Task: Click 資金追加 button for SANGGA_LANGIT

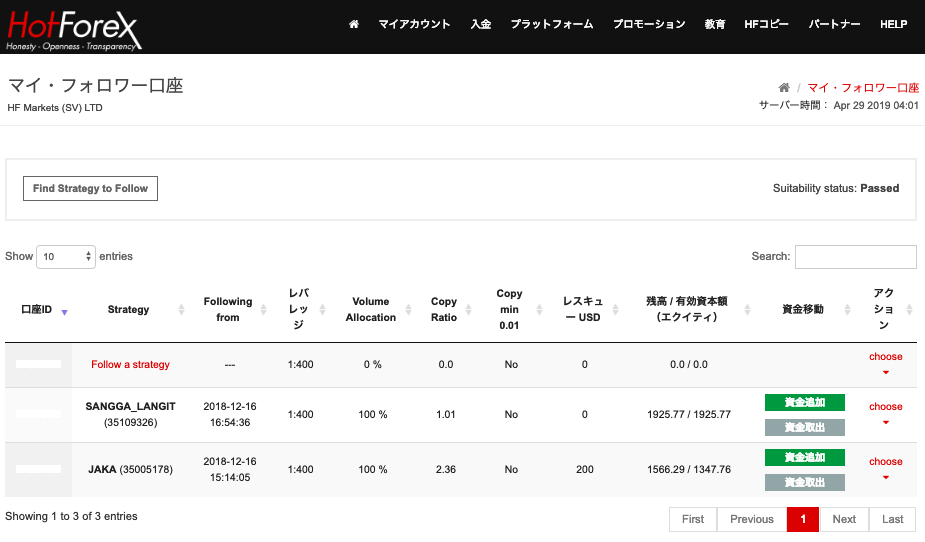Action: click(x=805, y=402)
